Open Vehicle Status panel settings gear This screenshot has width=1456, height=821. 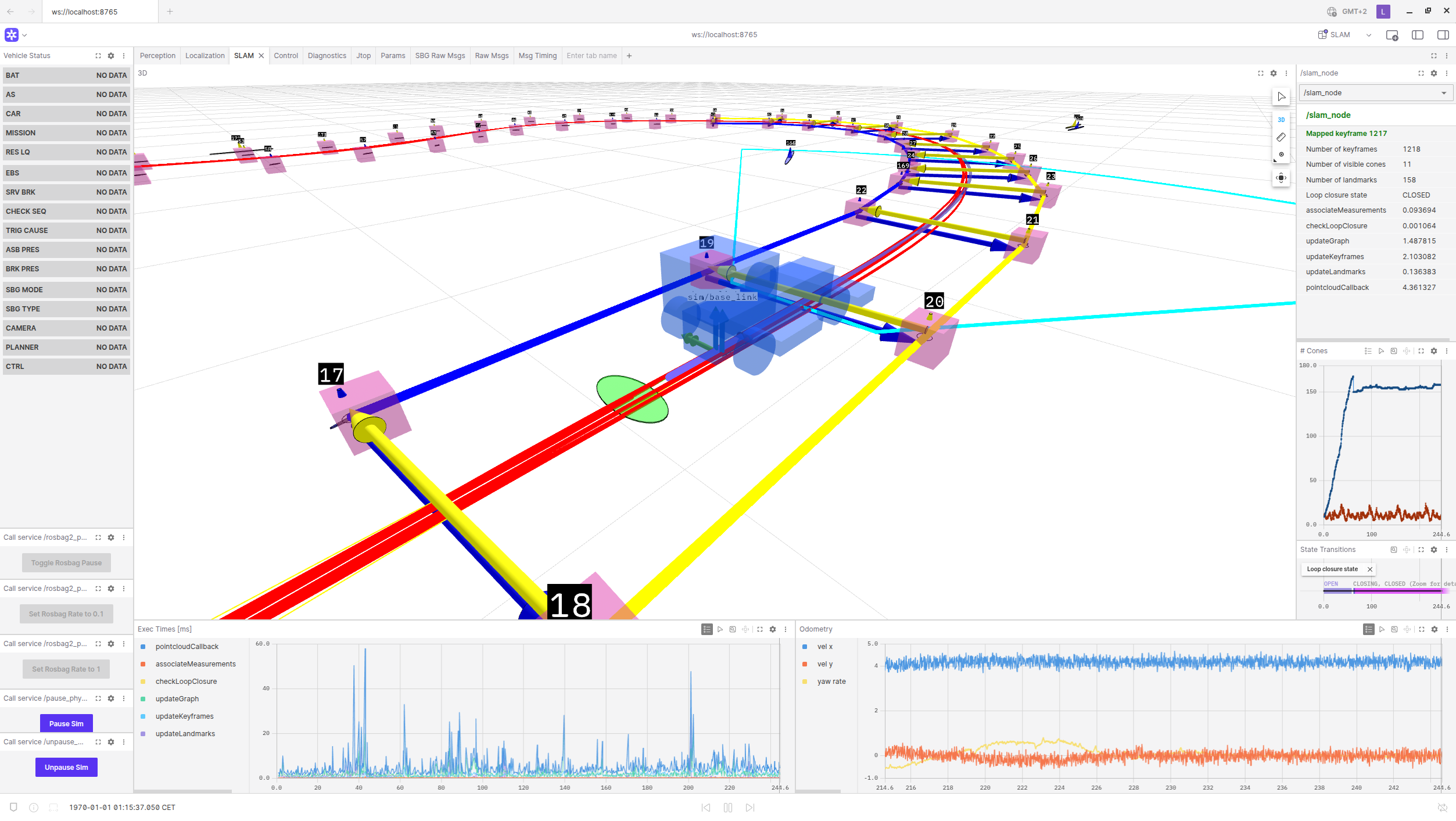(x=111, y=56)
